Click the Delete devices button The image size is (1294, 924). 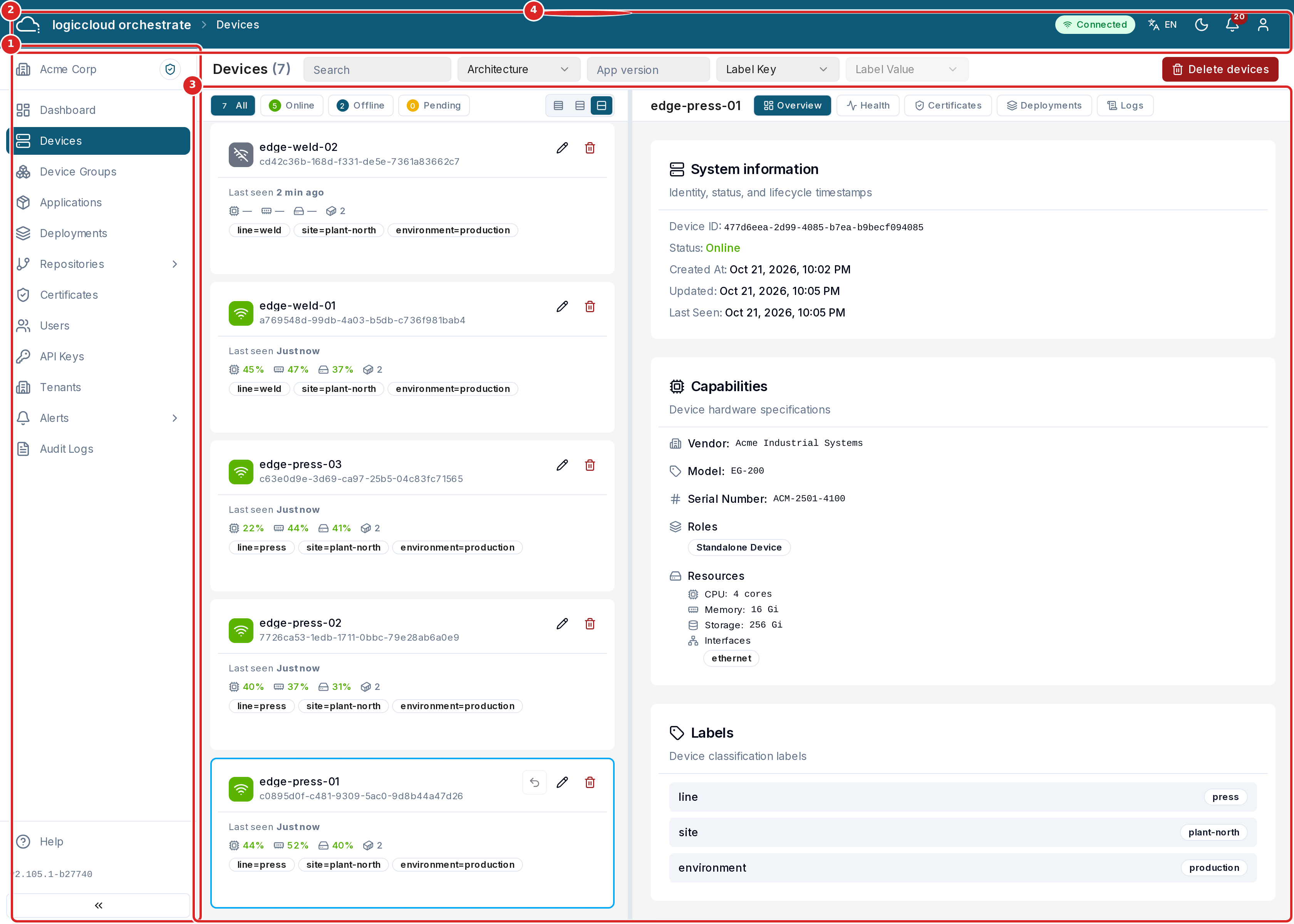[x=1220, y=69]
